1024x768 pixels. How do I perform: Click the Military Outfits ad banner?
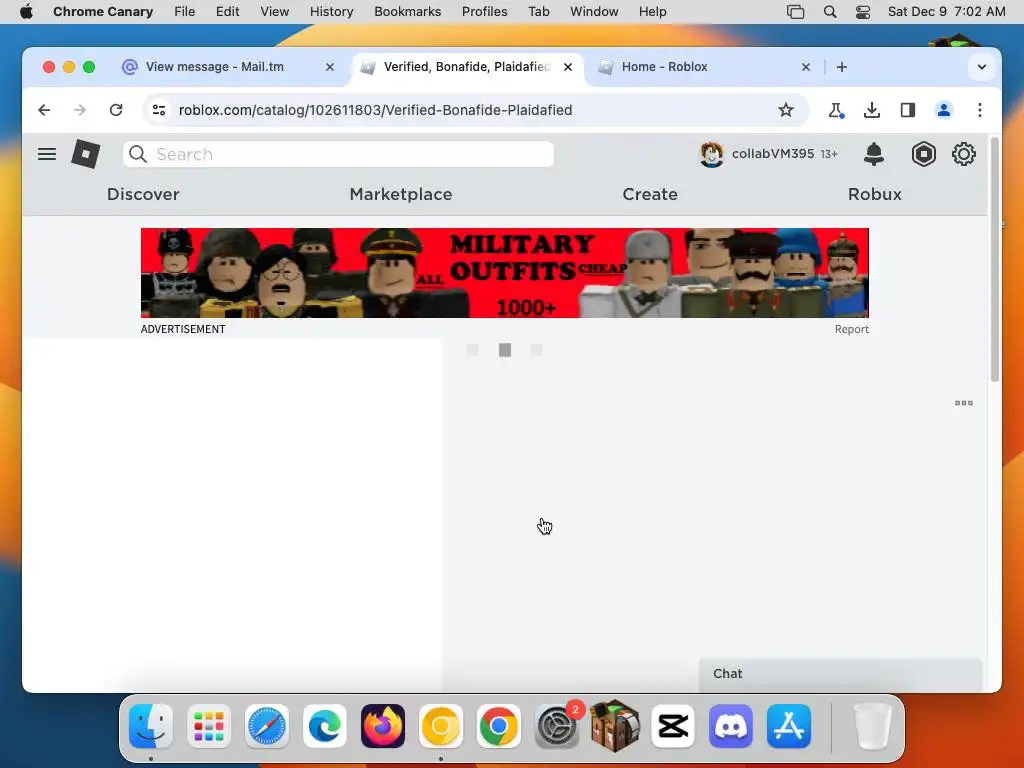pyautogui.click(x=505, y=273)
